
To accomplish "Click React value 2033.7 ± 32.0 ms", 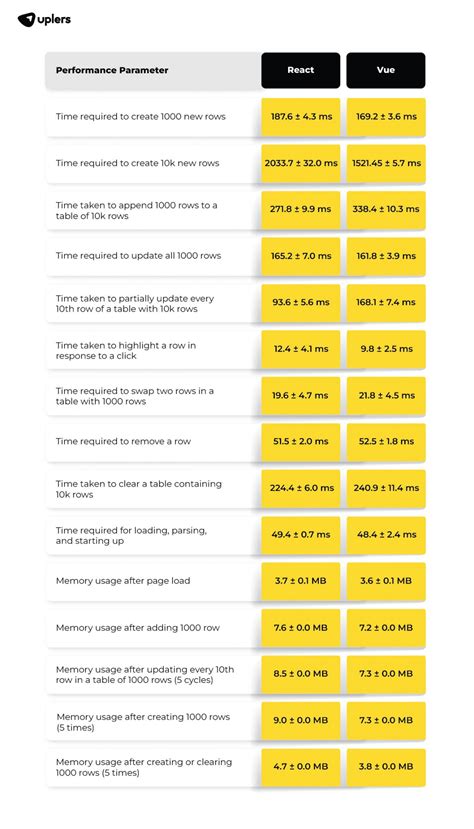I will point(301,163).
